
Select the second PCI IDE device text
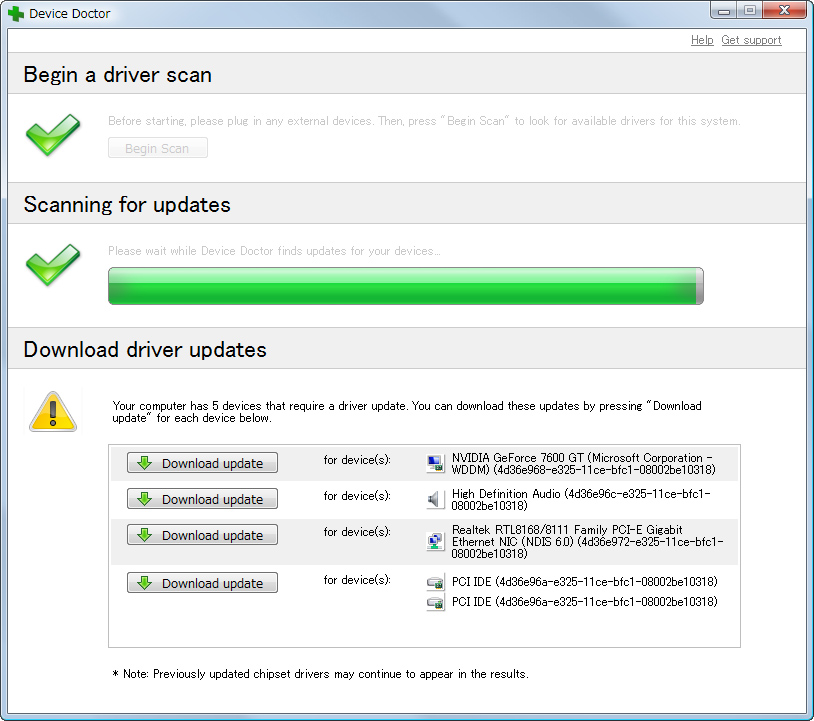[585, 602]
